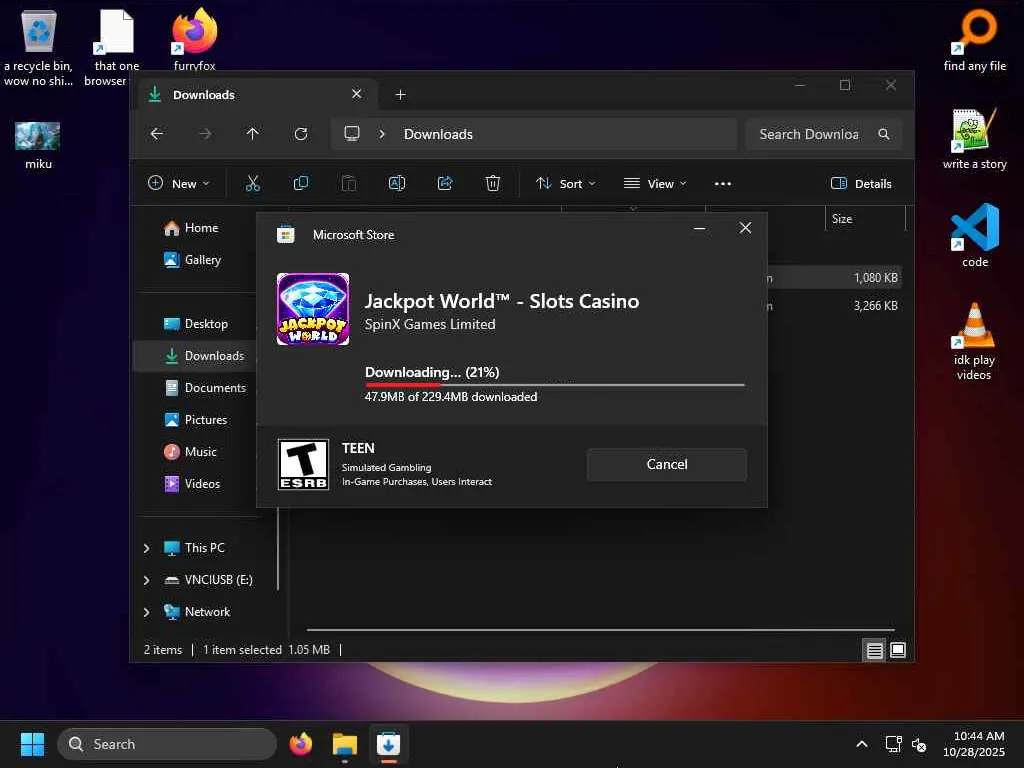
Task: Toggle the Details pane button
Action: click(x=861, y=183)
